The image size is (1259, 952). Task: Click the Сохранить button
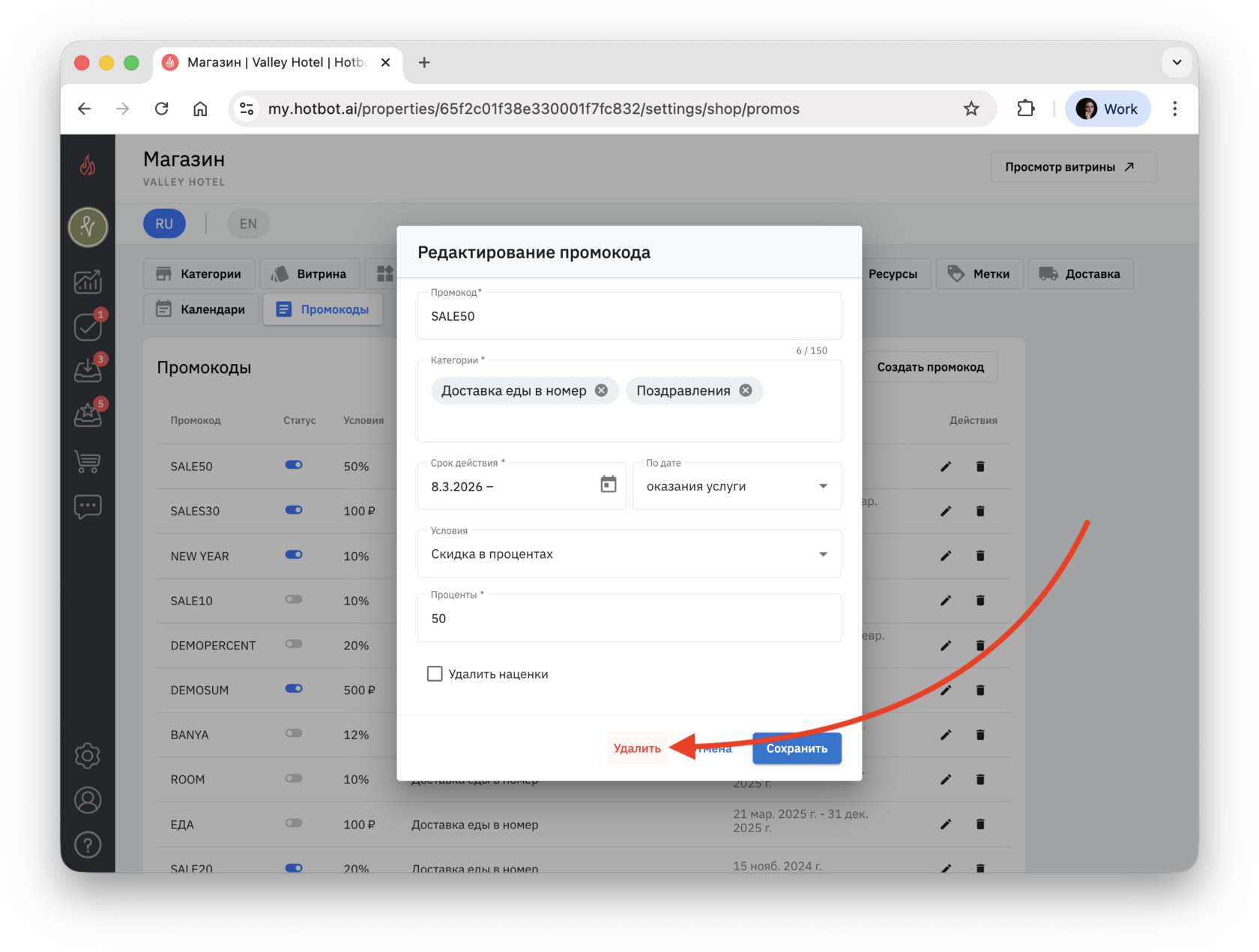tap(797, 748)
